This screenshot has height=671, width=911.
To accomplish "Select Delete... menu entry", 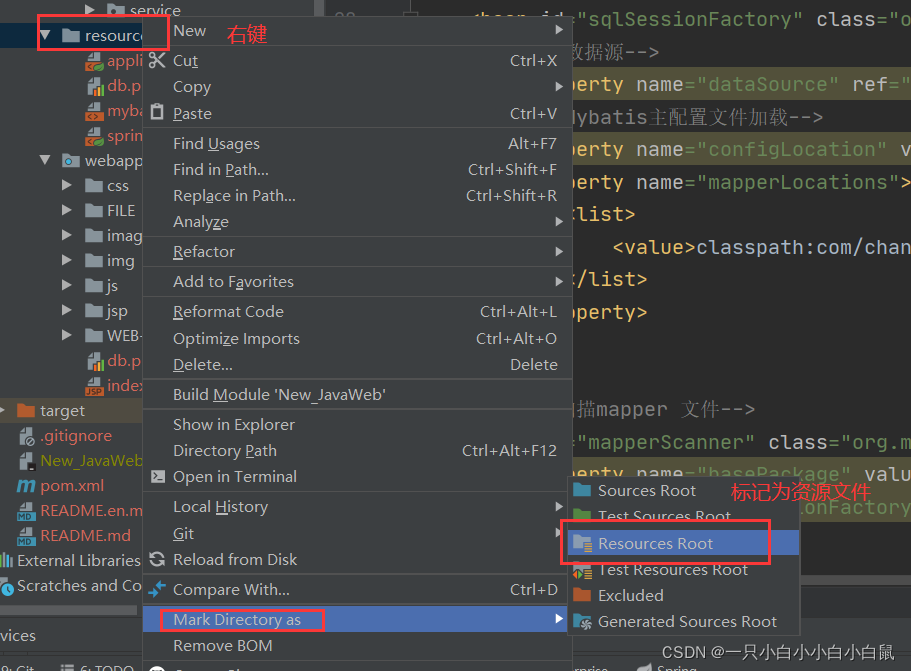I will pos(357,365).
